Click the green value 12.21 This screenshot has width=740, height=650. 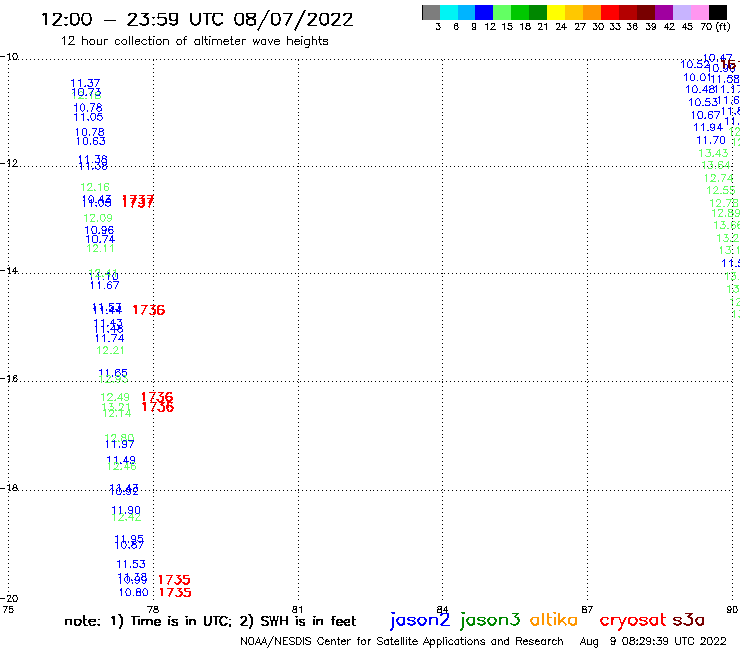pyautogui.click(x=110, y=350)
